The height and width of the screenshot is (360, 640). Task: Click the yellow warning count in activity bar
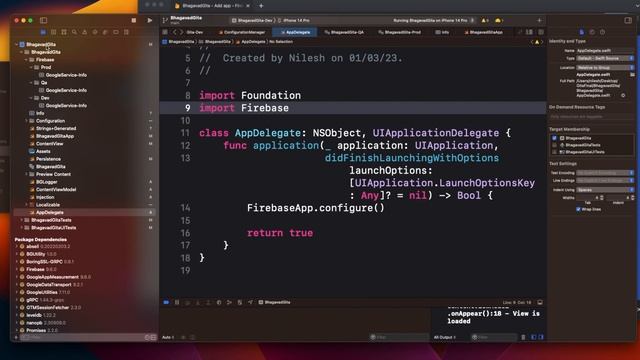pyautogui.click(x=485, y=20)
